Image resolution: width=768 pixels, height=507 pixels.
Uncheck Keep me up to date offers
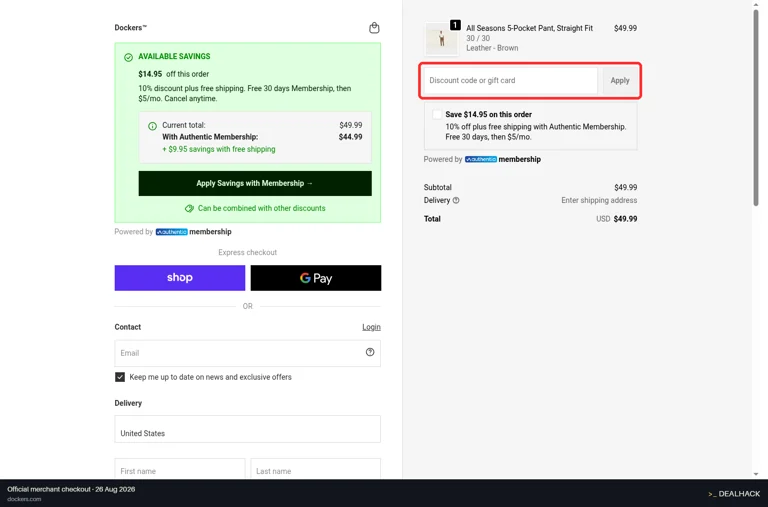click(120, 377)
